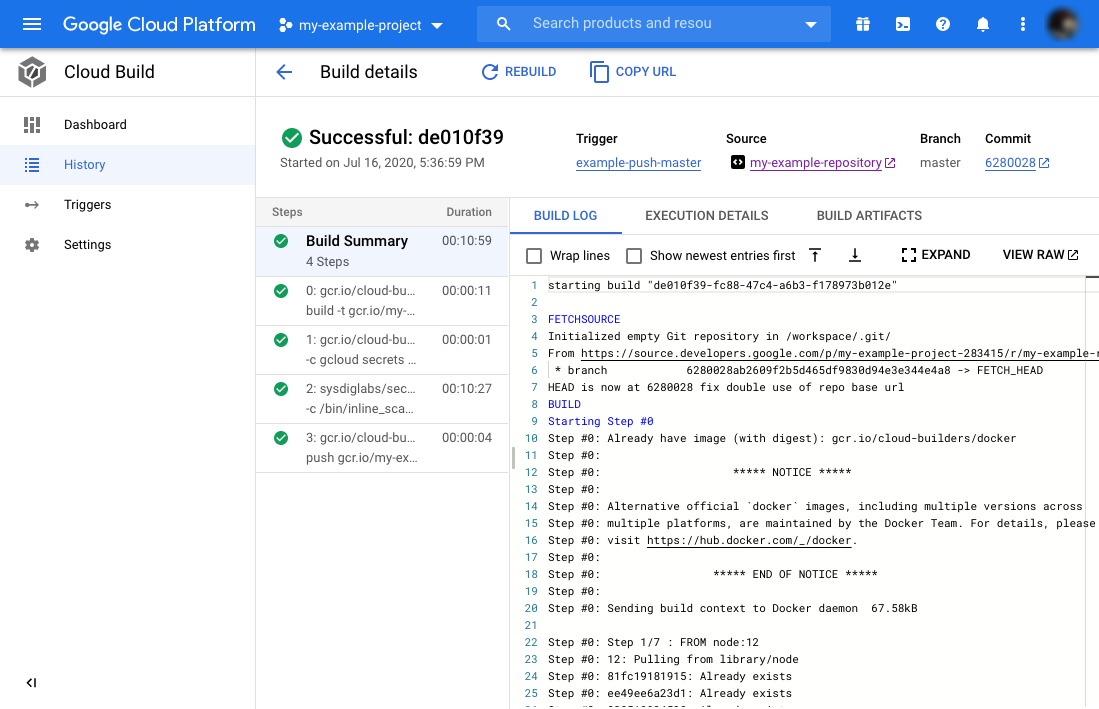Screen dimensions: 1099x709
Task: Click the green success checkmark next to Successful
Action: [x=292, y=138]
